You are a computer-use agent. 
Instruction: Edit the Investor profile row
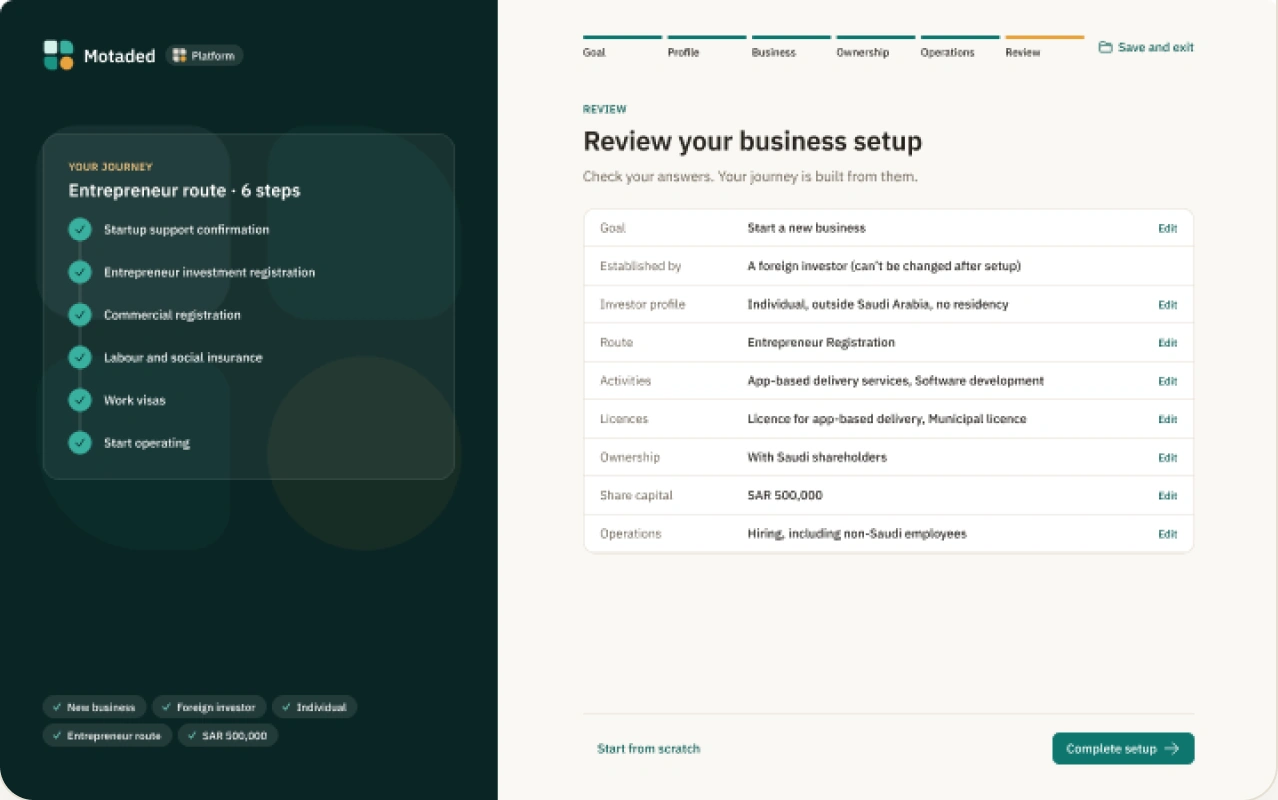pyautogui.click(x=1167, y=305)
